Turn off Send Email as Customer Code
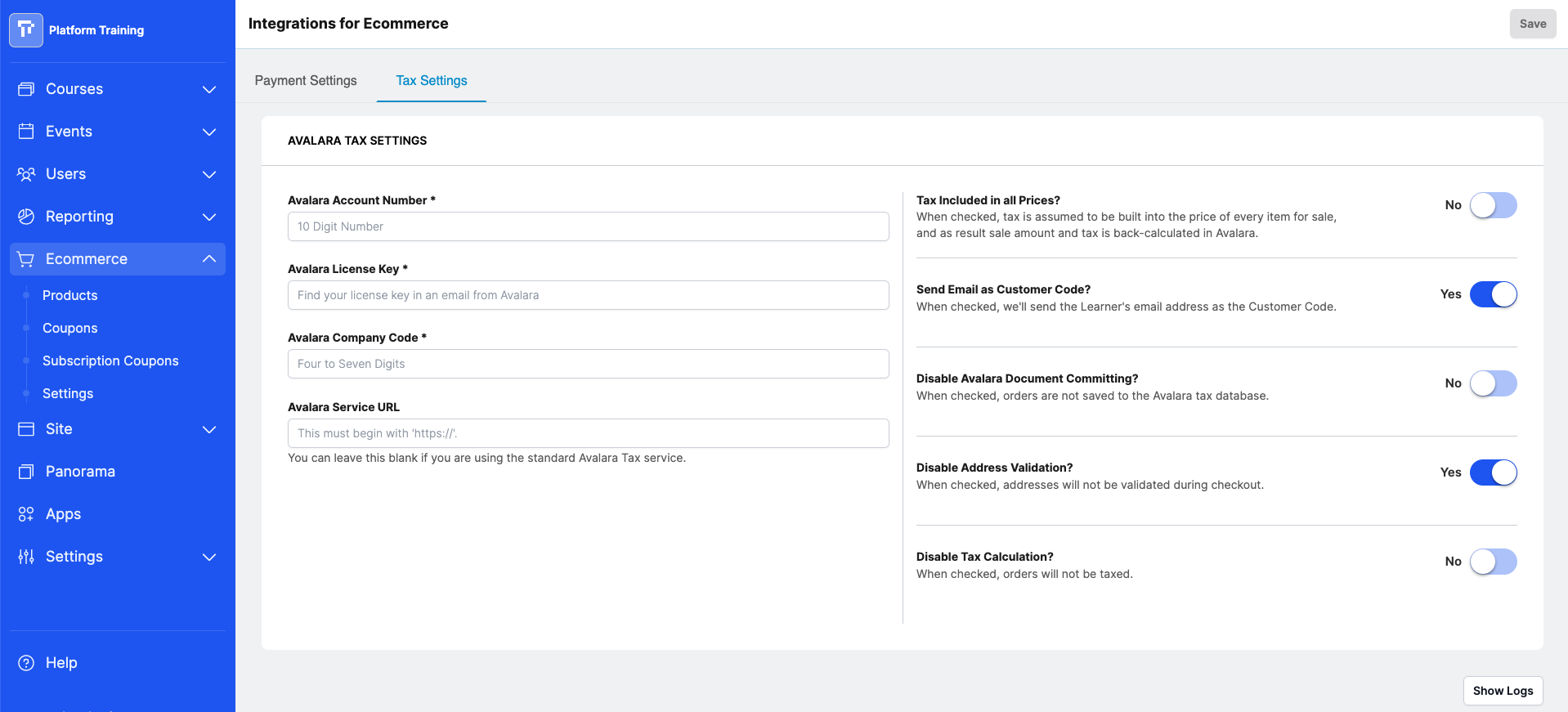Viewport: 1568px width, 712px height. pos(1493,294)
